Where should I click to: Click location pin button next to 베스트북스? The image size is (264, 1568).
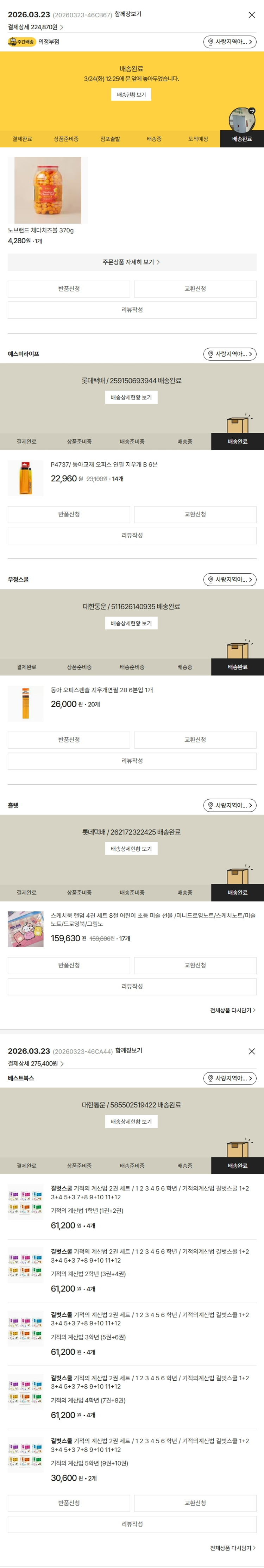coord(229,1078)
